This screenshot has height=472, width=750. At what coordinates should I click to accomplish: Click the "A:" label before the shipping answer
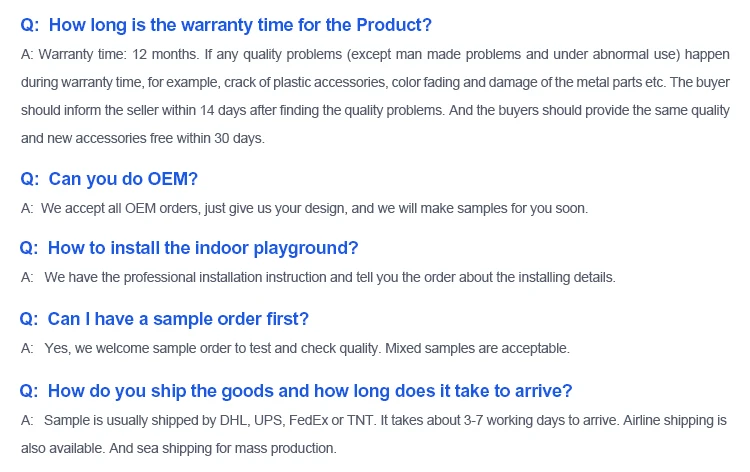(x=26, y=419)
